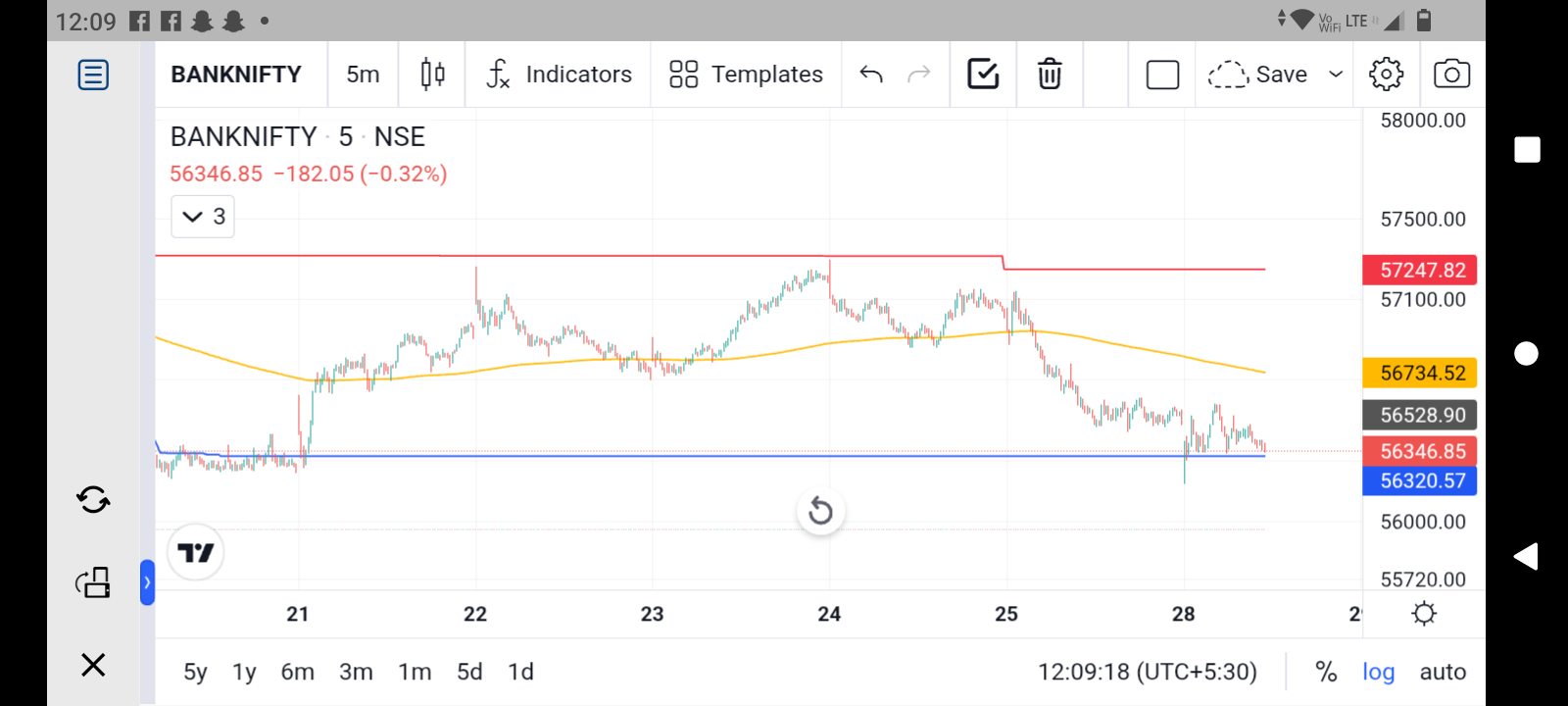Click the blue 56320.57 price label
Screen dimensions: 1568x706
(1420, 480)
